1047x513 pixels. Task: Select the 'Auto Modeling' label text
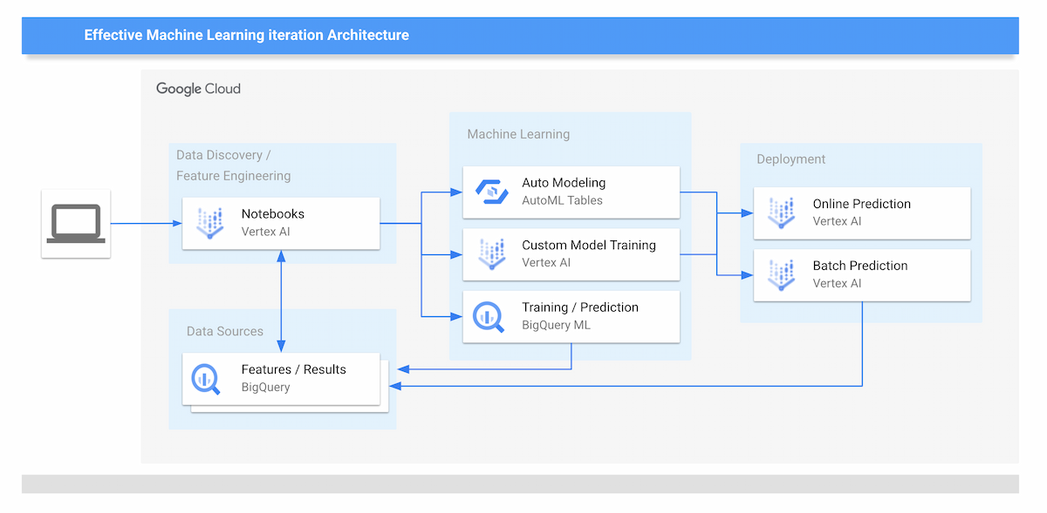click(x=564, y=182)
